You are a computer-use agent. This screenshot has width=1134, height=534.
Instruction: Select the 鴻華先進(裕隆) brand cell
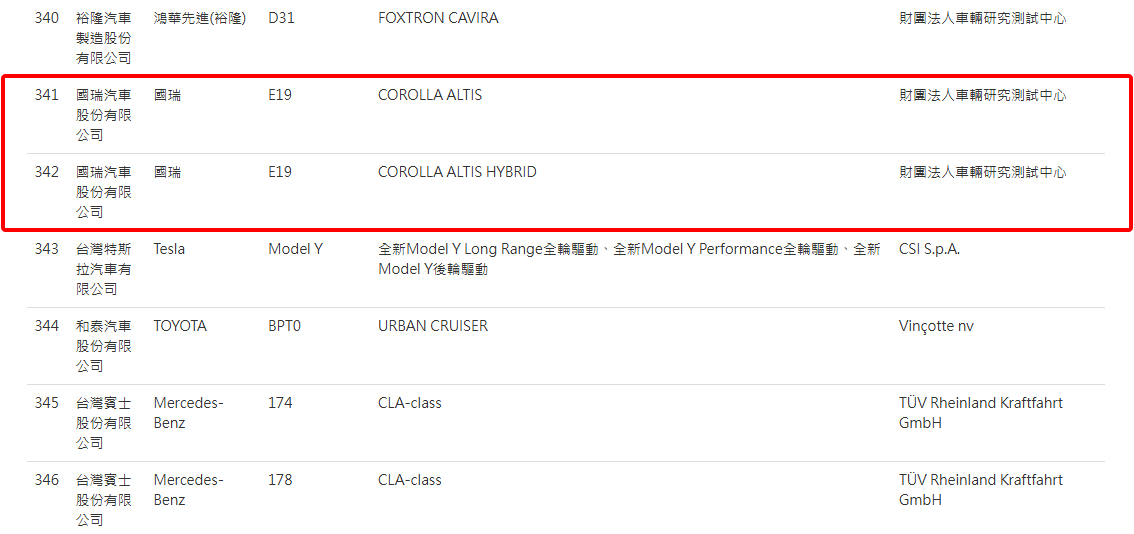(199, 18)
